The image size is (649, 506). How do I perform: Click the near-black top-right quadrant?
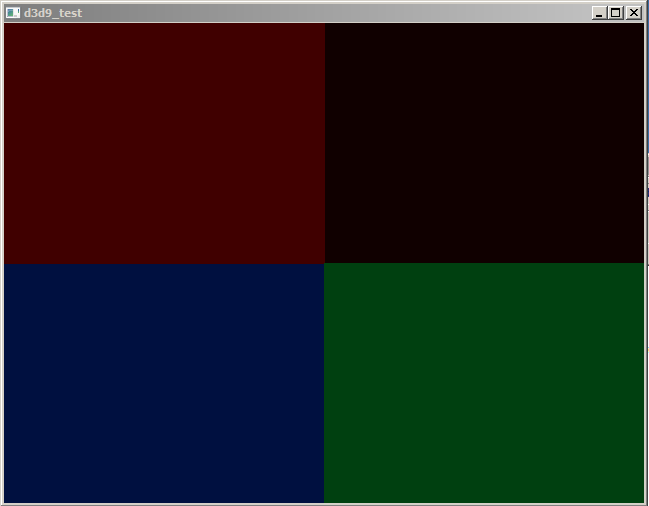tap(484, 143)
